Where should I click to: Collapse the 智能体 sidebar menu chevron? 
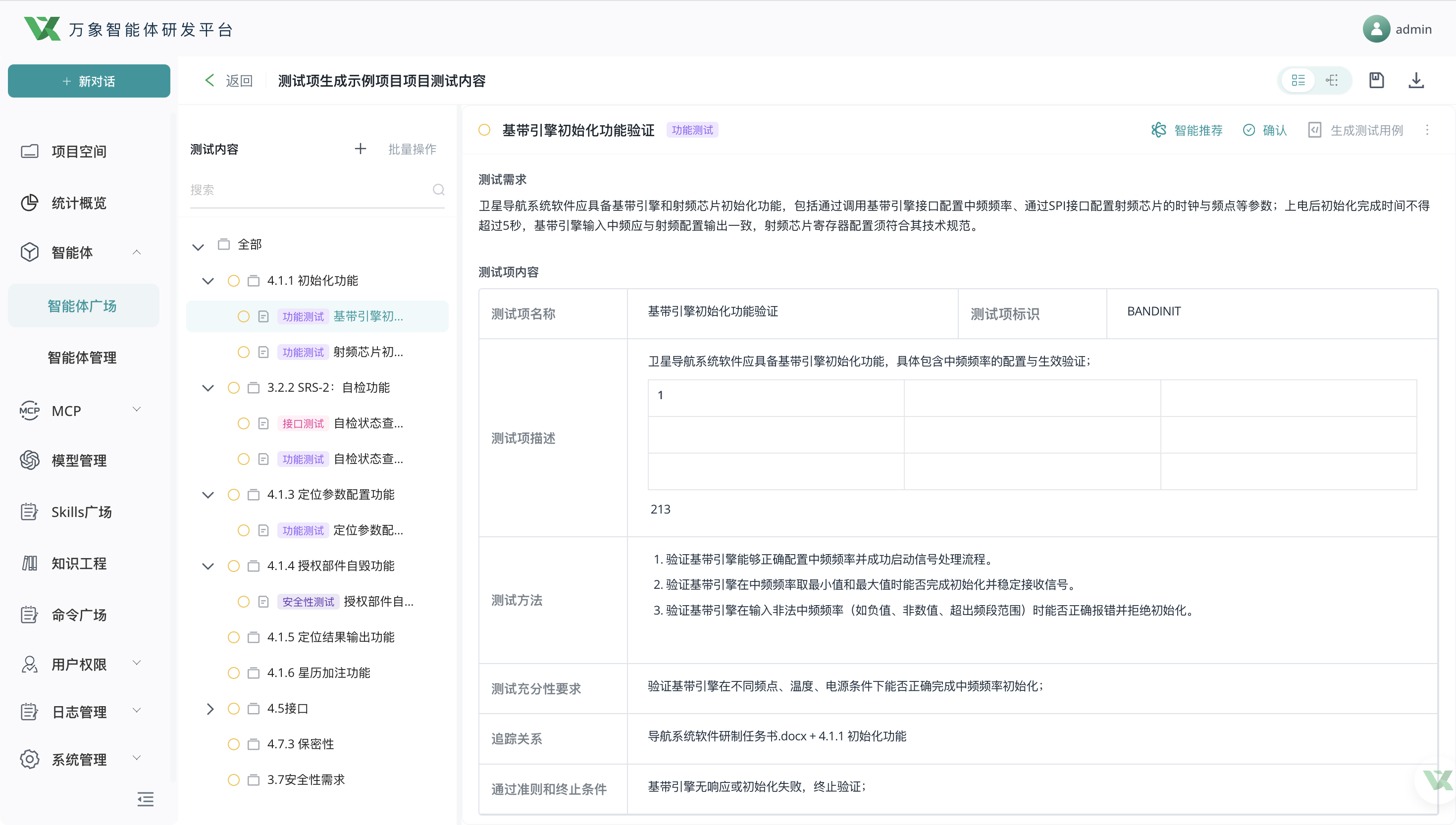pos(137,252)
